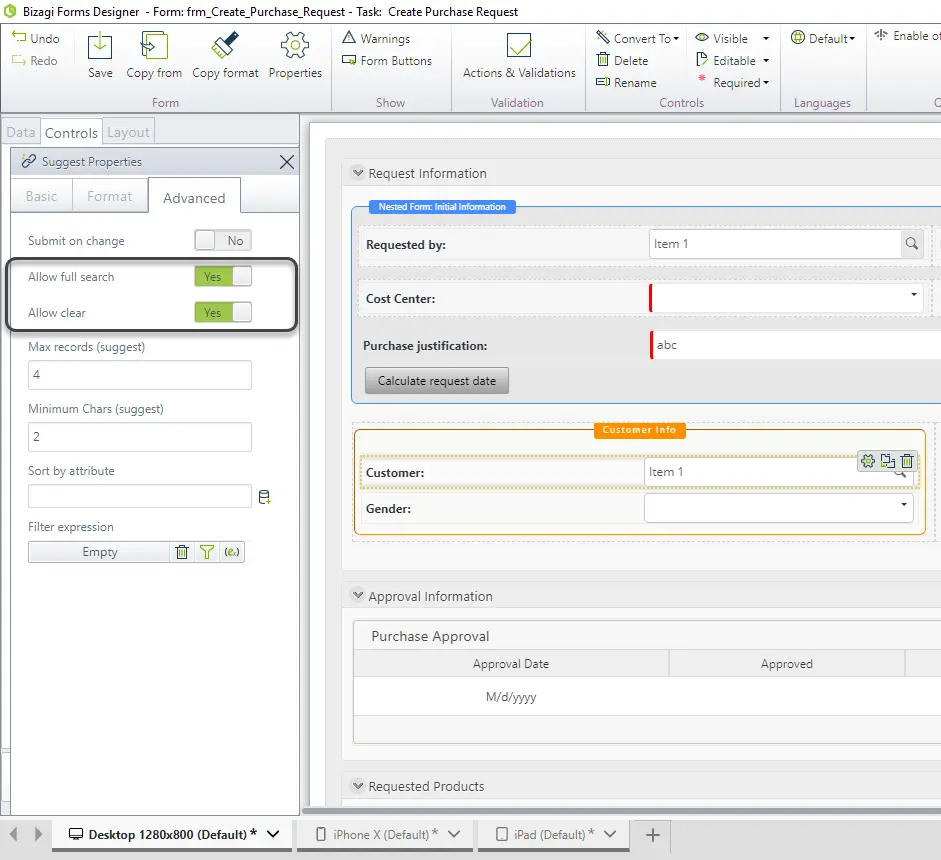Click Suggest Properties link icon
The height and width of the screenshot is (860, 941).
(28, 161)
